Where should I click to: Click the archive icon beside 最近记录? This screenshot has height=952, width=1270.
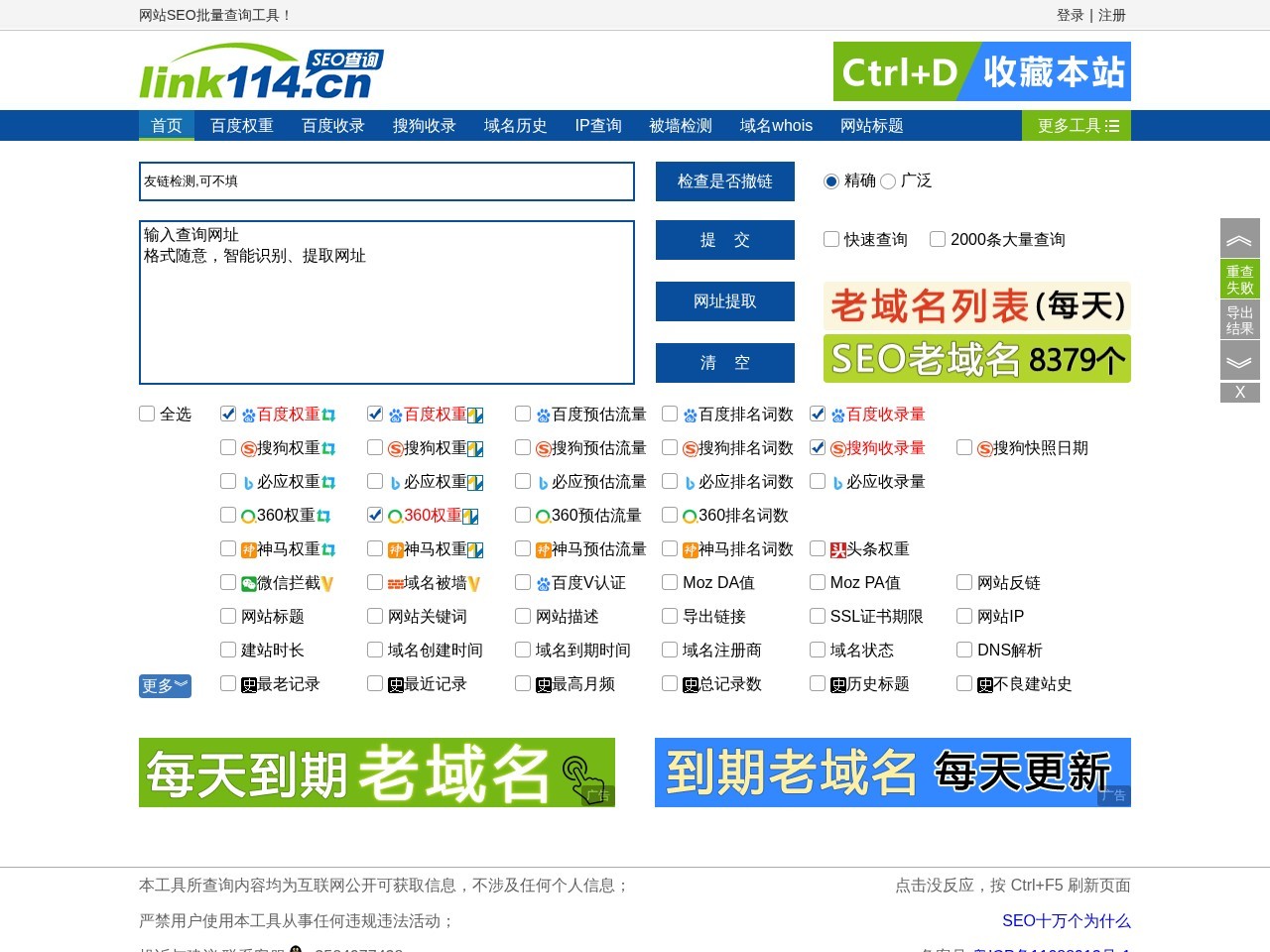click(x=396, y=685)
